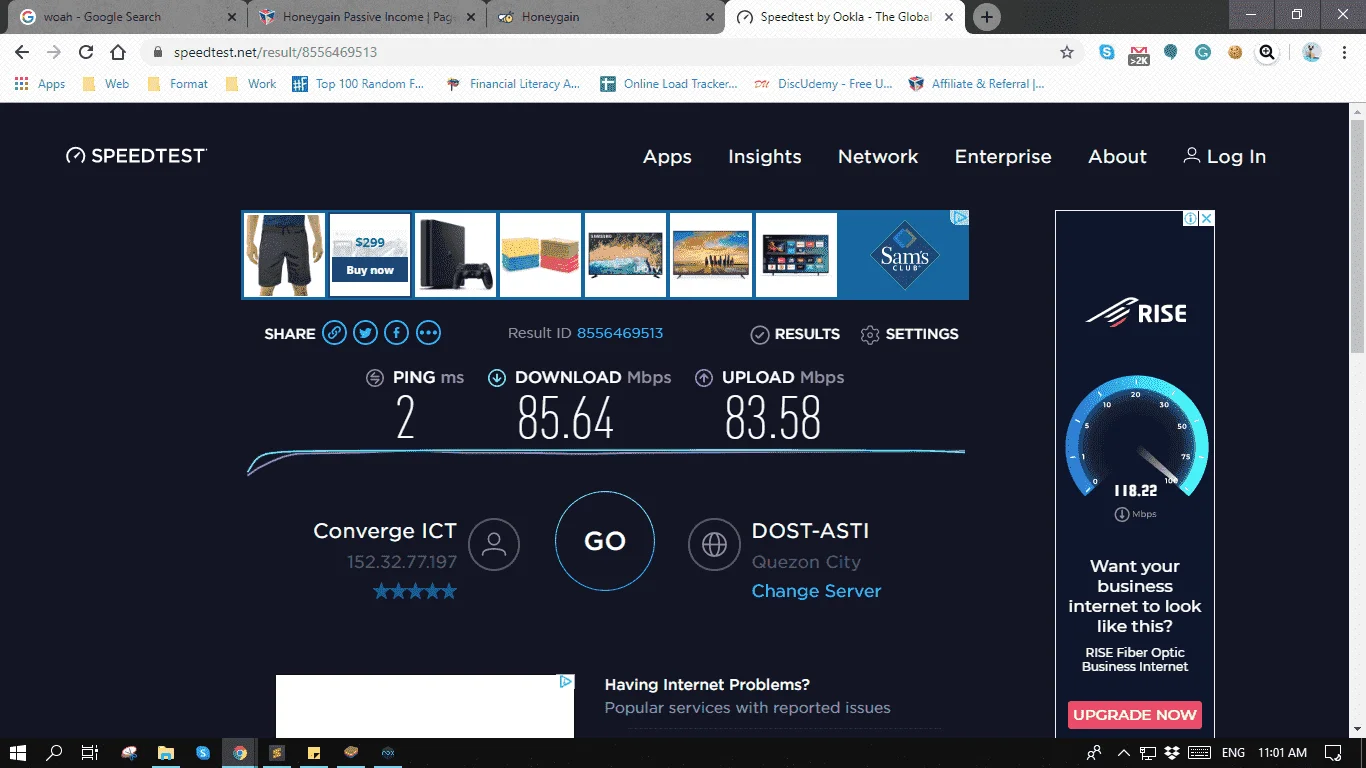The image size is (1366, 768).
Task: Switch to the Honeygain tab
Action: pyautogui.click(x=606, y=17)
